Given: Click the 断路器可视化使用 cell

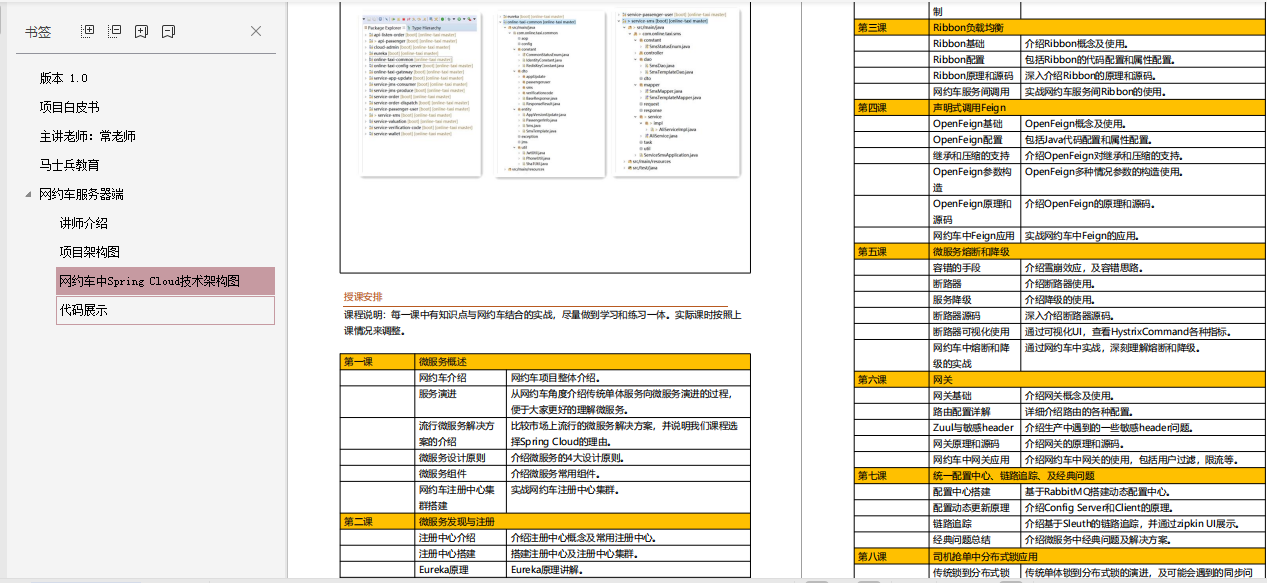Looking at the screenshot, I should pyautogui.click(x=975, y=332).
